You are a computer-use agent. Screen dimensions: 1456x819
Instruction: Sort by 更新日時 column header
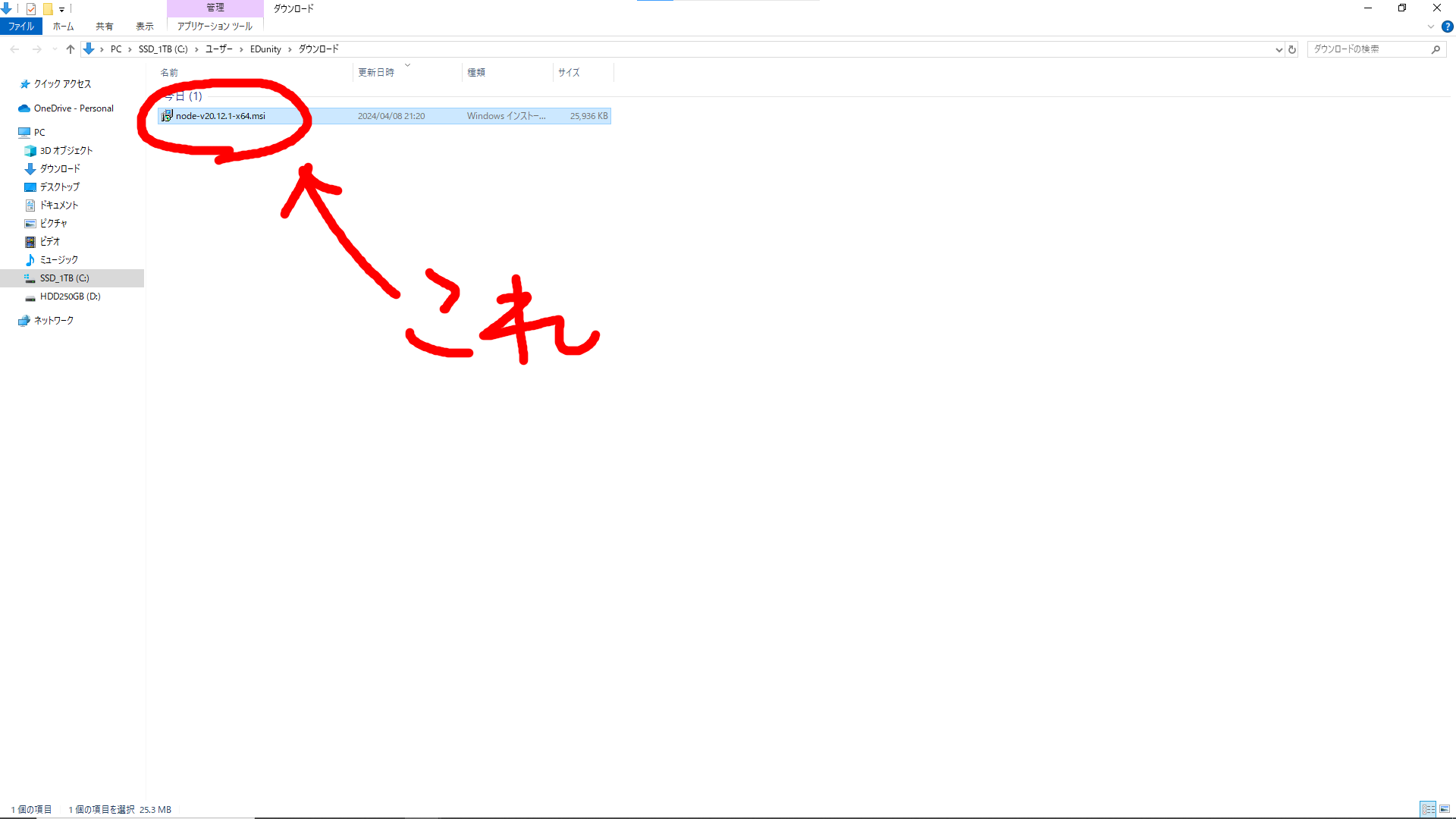(376, 73)
